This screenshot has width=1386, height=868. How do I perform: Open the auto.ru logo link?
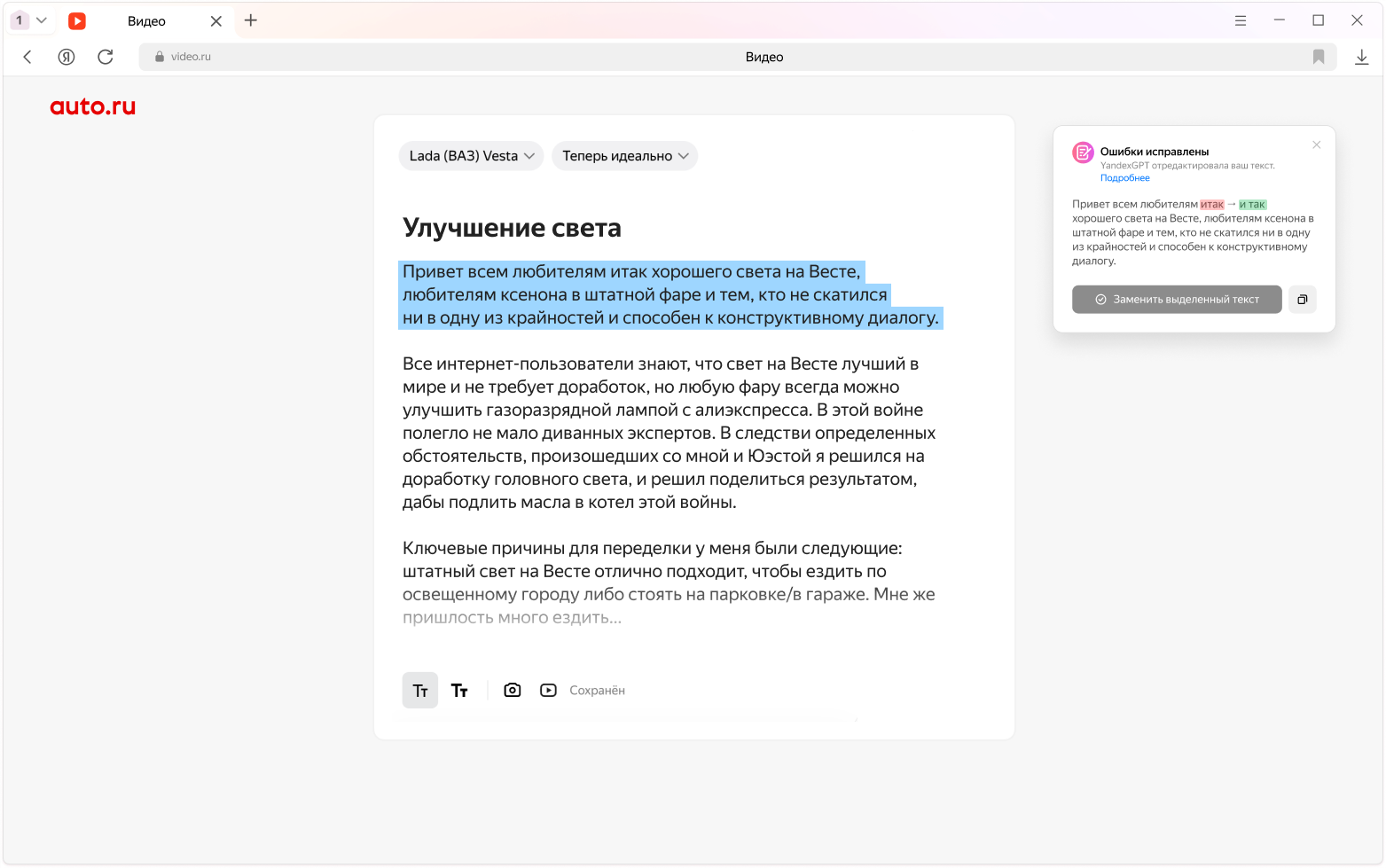[93, 106]
